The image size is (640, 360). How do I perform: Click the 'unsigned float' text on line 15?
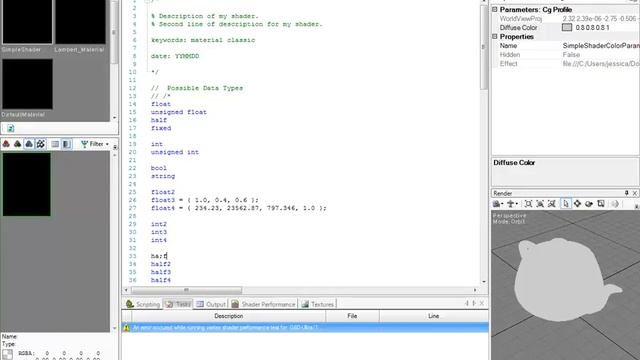click(179, 112)
